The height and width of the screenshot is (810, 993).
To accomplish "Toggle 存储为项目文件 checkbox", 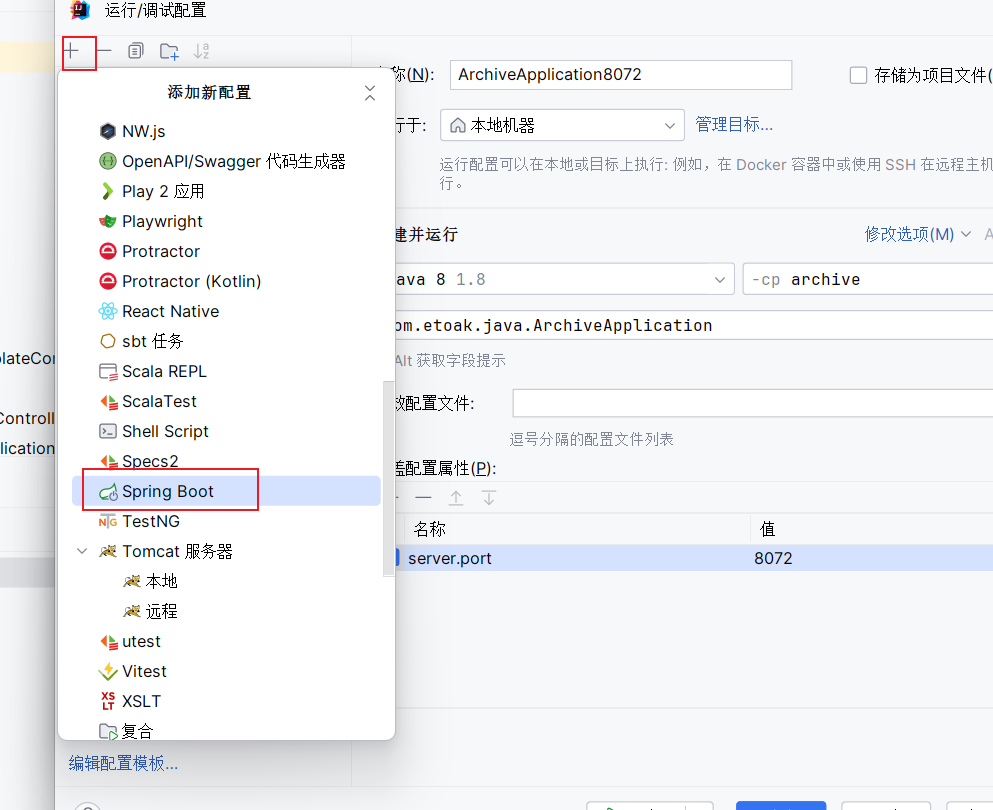I will pyautogui.click(x=858, y=75).
